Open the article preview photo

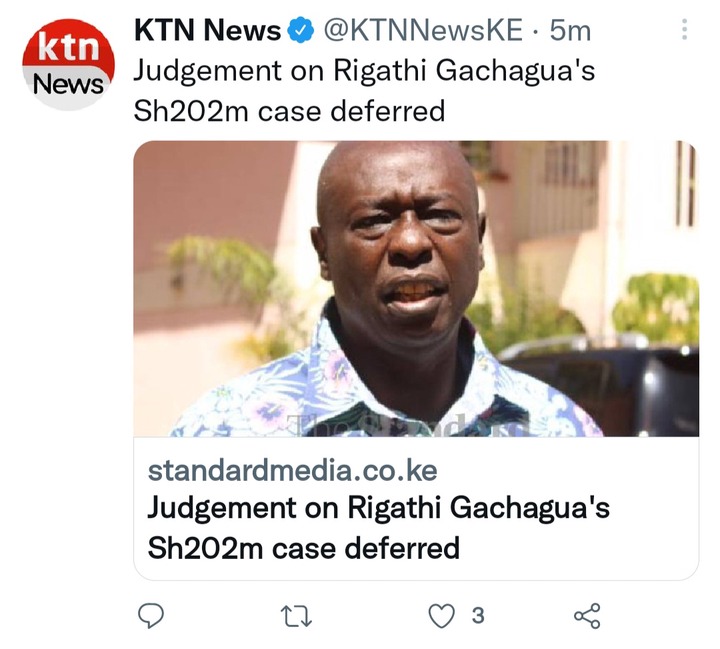click(416, 288)
